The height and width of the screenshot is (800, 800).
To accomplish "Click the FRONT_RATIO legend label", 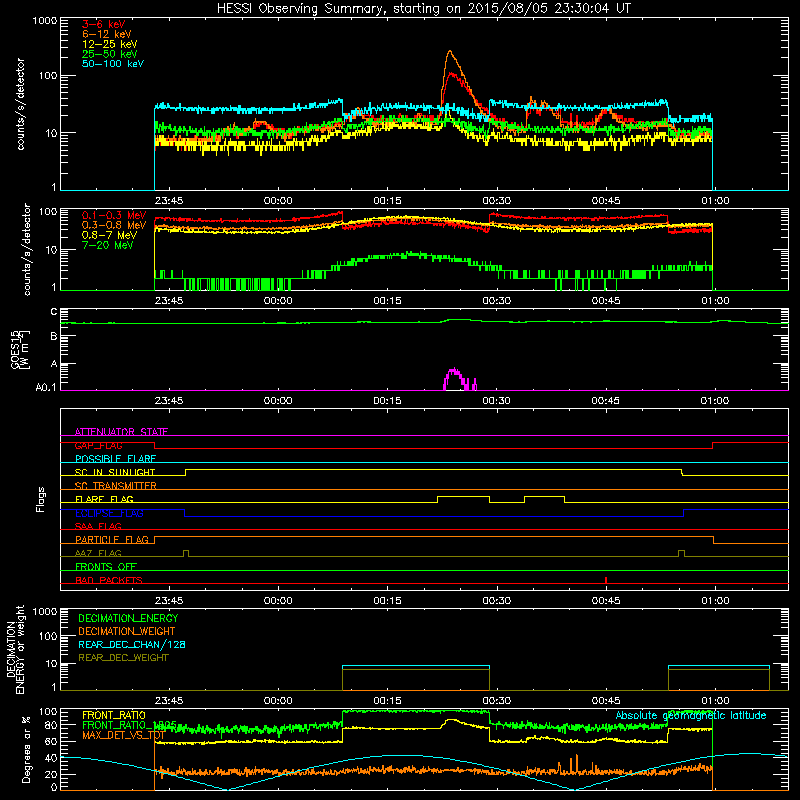I will click(113, 715).
